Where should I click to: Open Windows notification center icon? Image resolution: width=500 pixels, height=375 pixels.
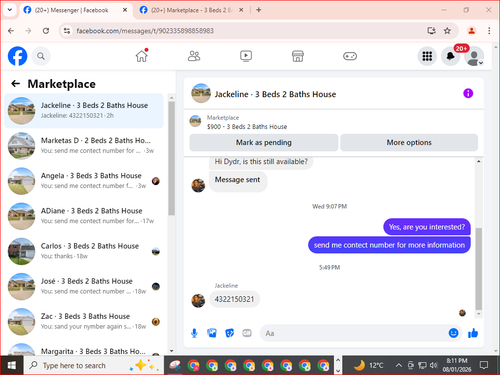483,365
